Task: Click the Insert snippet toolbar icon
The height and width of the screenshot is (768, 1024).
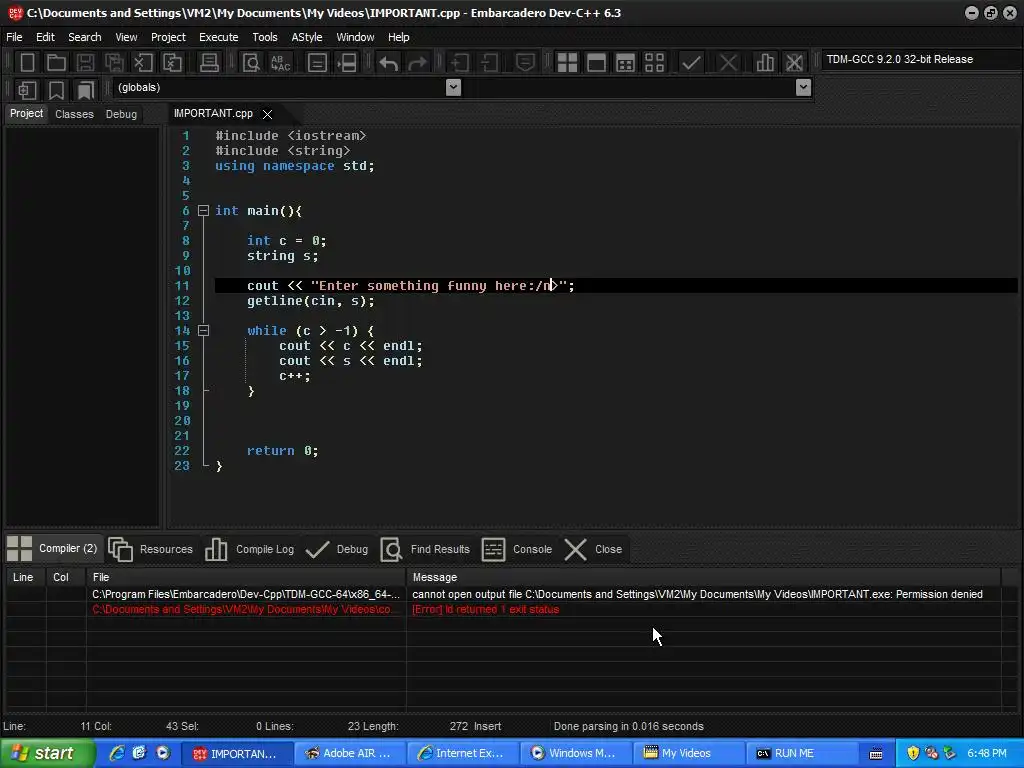Action: pos(27,89)
